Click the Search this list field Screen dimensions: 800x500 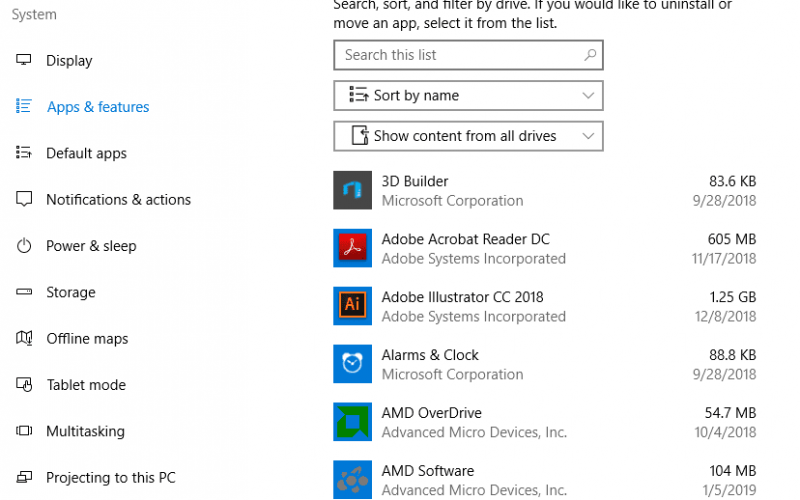(x=468, y=55)
